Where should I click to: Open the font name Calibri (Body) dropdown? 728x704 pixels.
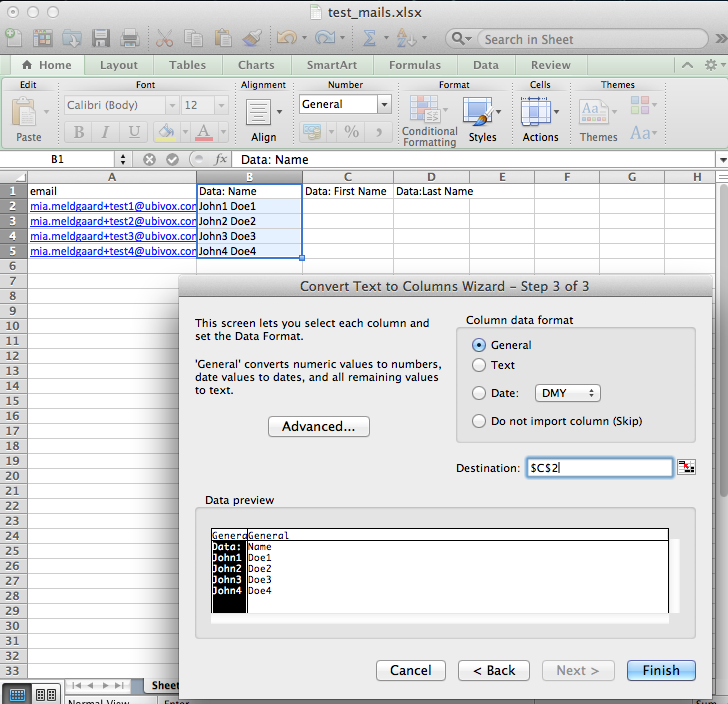click(172, 105)
